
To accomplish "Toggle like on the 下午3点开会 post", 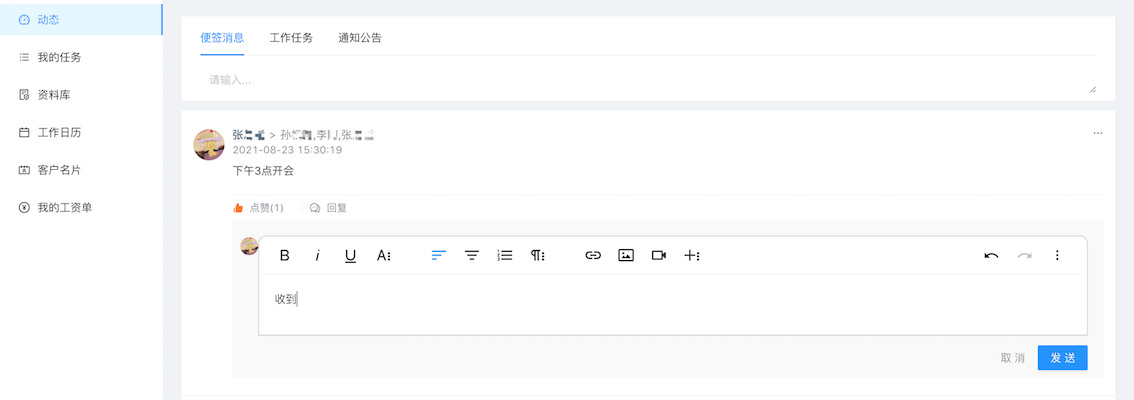I will tap(258, 208).
